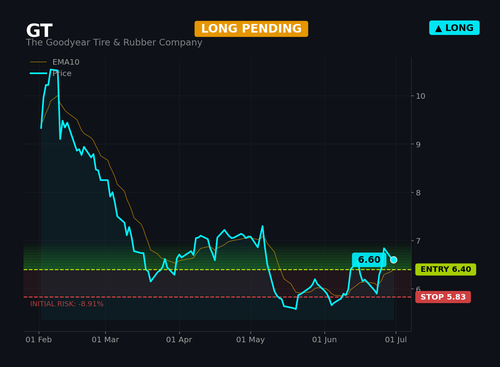The image size is (500, 367).
Task: Click the LONG direction badge
Action: click(x=454, y=28)
